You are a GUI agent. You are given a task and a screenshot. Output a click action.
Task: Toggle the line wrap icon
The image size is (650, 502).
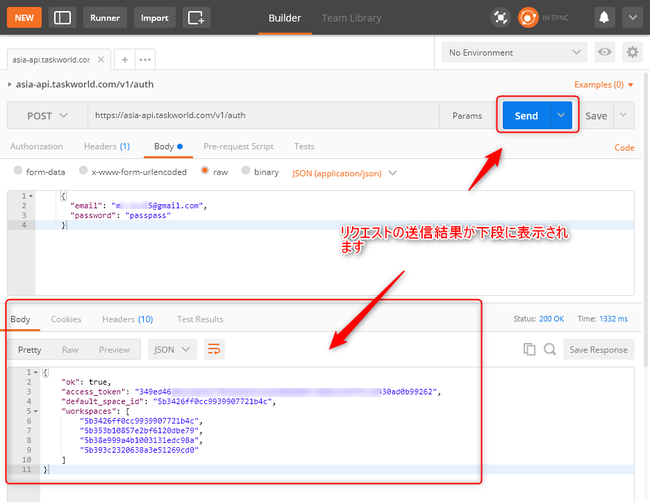214,349
